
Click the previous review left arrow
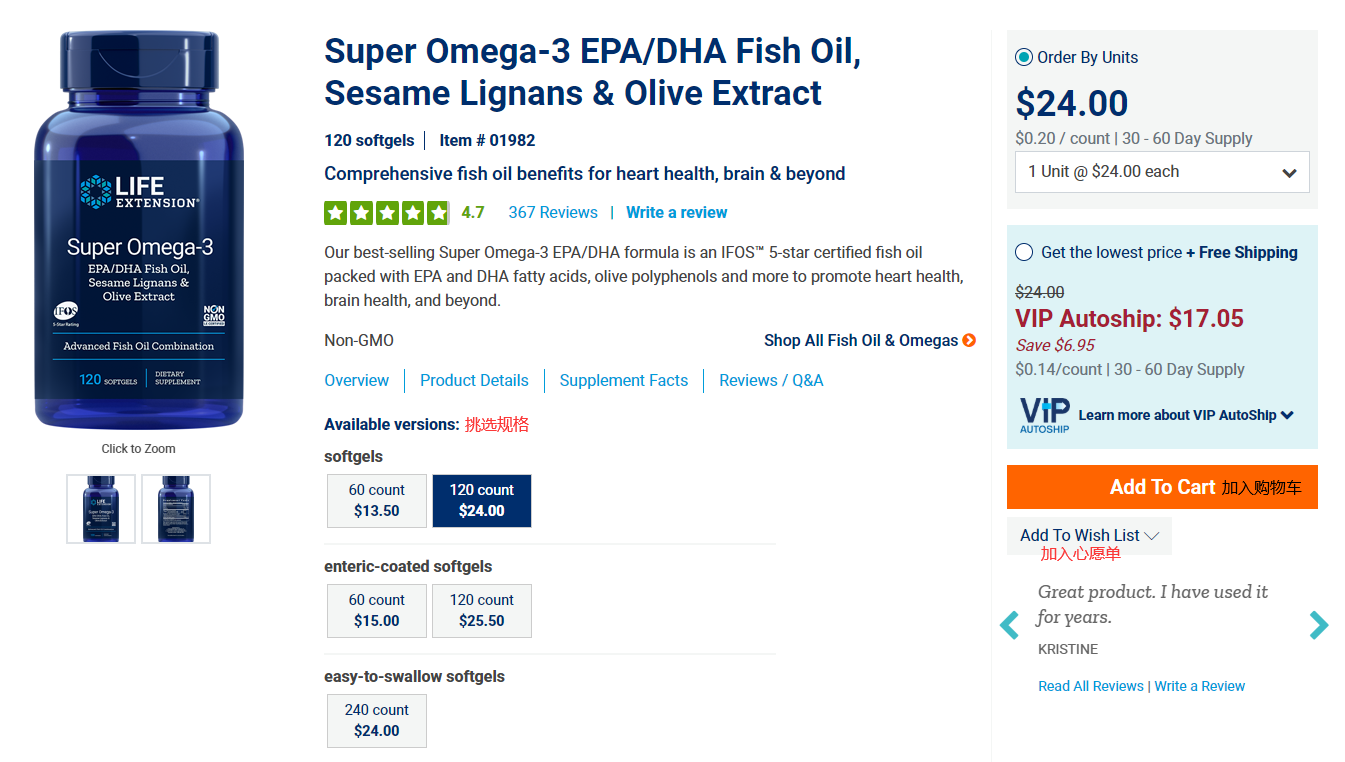pos(1010,626)
